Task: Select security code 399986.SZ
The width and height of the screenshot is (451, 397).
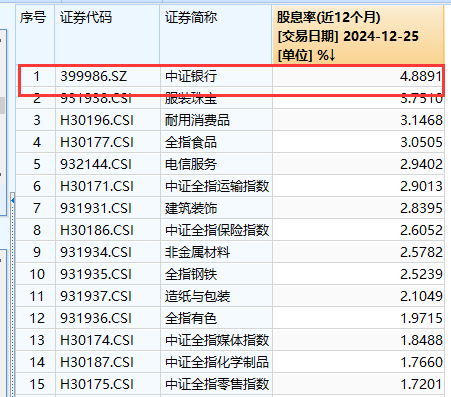Action: [93, 76]
